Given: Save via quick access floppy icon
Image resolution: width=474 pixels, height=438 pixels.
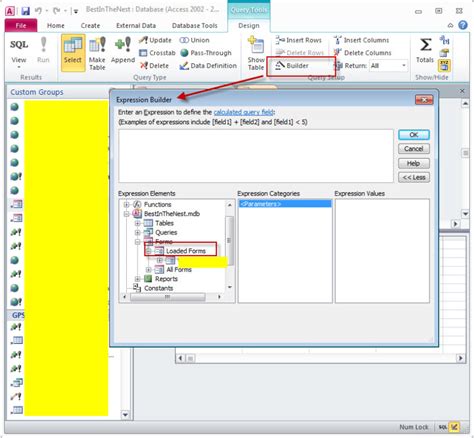Looking at the screenshot, I should (x=26, y=11).
